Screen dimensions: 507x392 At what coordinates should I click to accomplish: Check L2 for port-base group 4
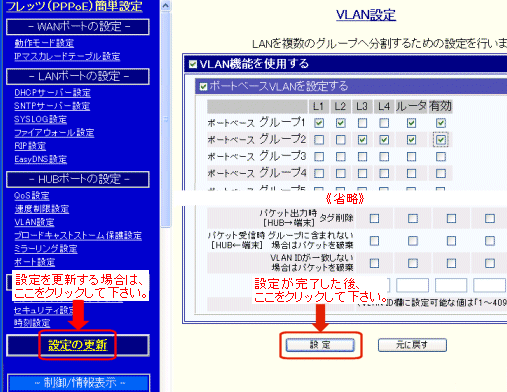(341, 173)
